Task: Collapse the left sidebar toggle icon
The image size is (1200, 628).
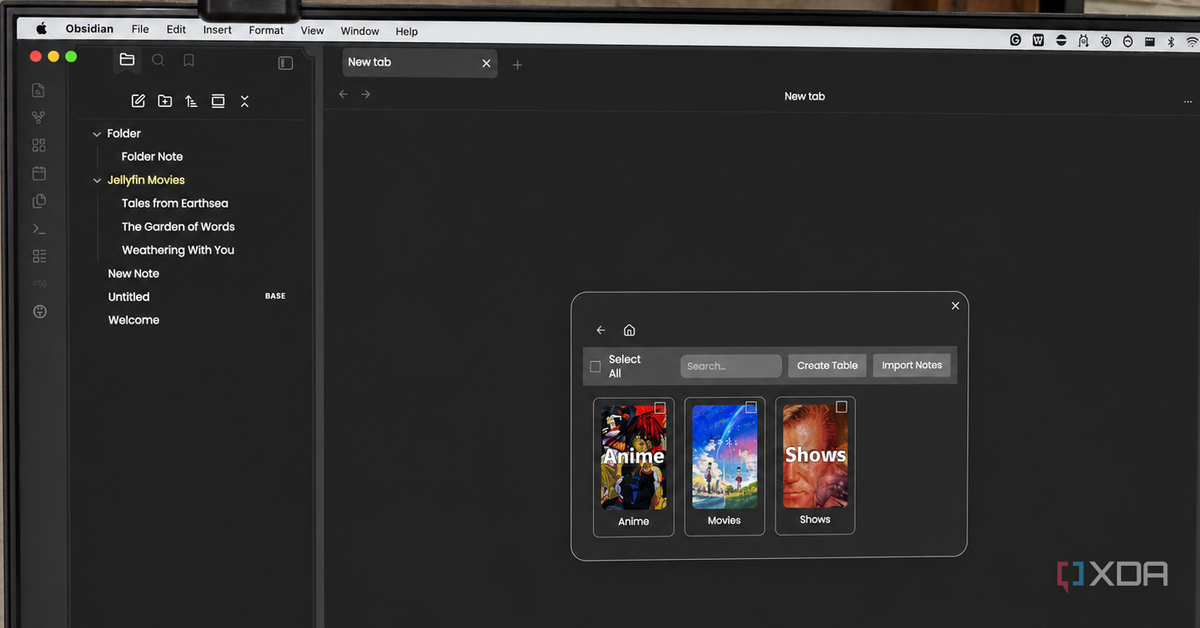Action: tap(285, 63)
